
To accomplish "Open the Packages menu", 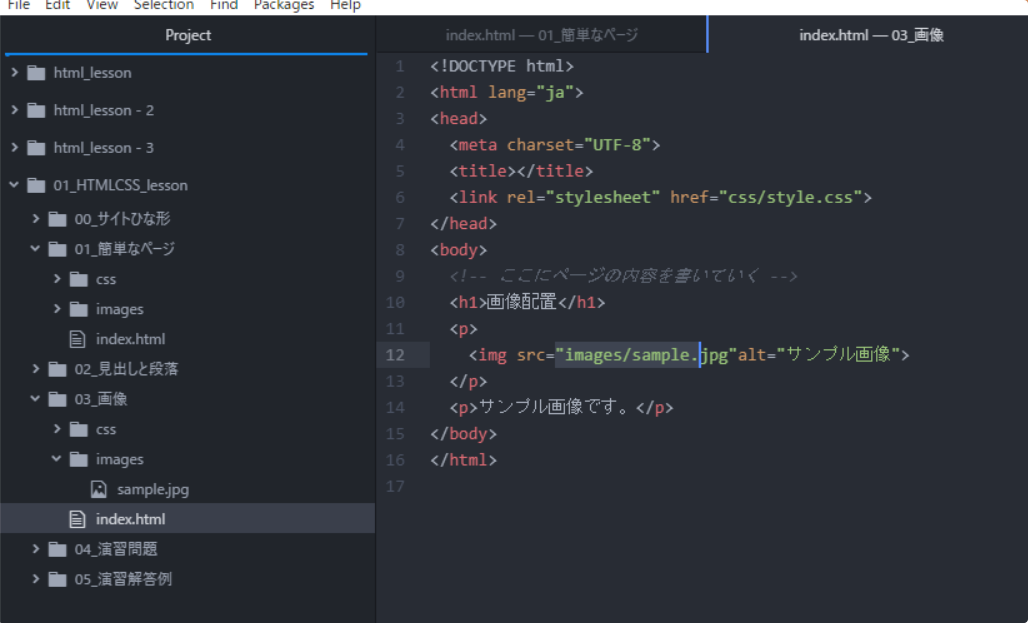I will click(x=283, y=6).
